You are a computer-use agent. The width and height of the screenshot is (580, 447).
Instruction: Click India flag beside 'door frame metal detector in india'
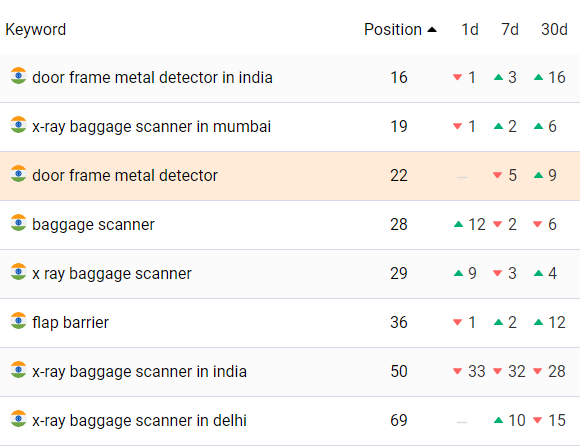tap(18, 76)
